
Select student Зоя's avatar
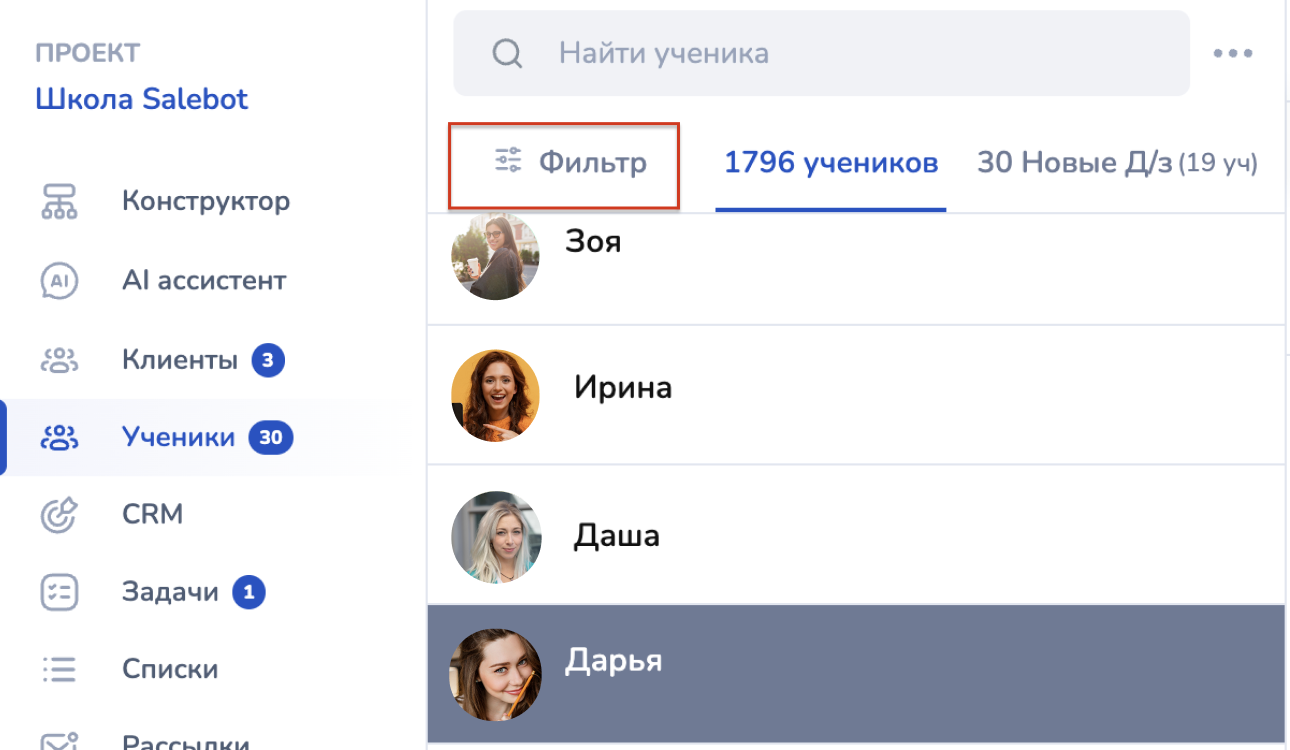(x=495, y=258)
